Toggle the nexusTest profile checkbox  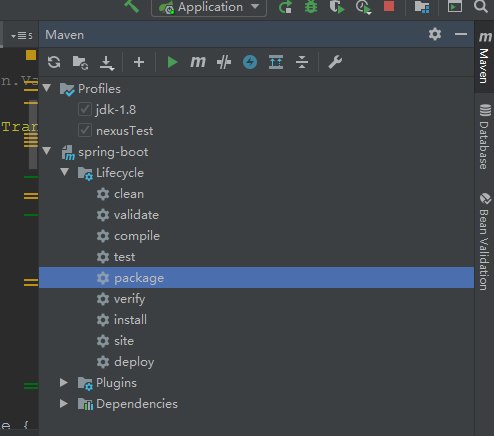(x=85, y=130)
